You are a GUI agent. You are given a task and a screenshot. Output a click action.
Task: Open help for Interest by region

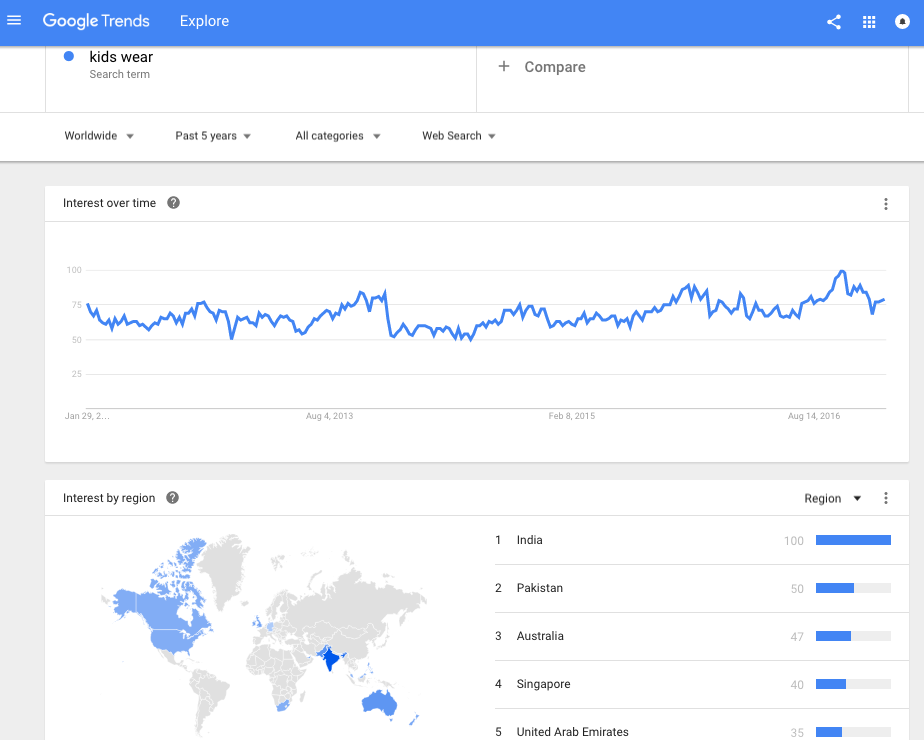[x=172, y=498]
